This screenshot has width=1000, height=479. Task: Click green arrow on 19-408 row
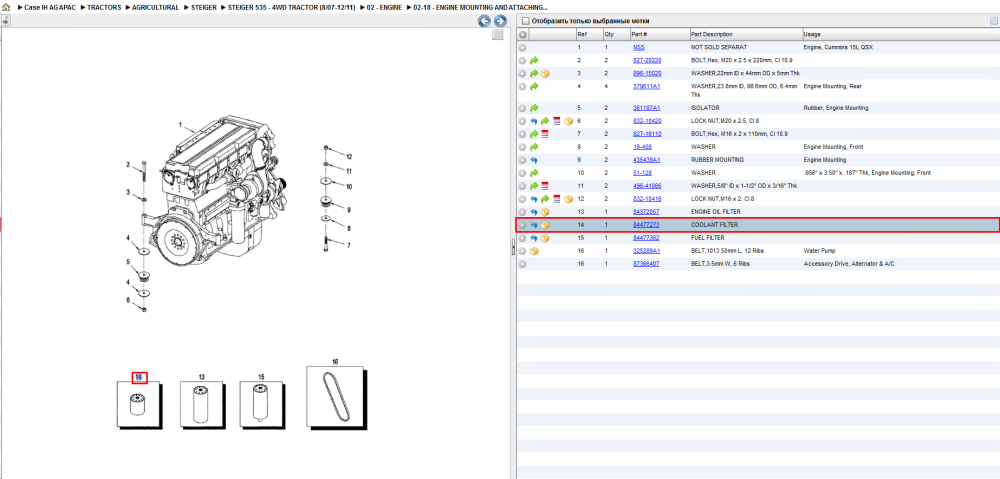tap(534, 147)
